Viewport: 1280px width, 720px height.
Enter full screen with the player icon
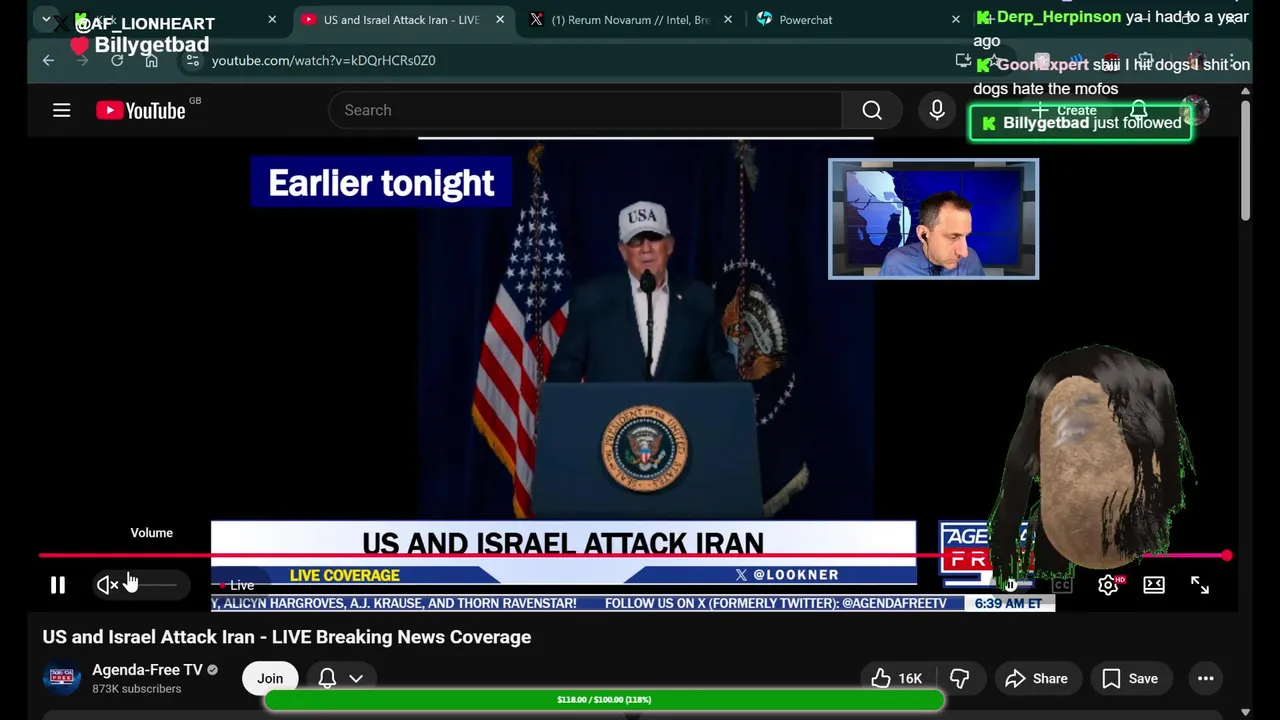coord(1200,585)
